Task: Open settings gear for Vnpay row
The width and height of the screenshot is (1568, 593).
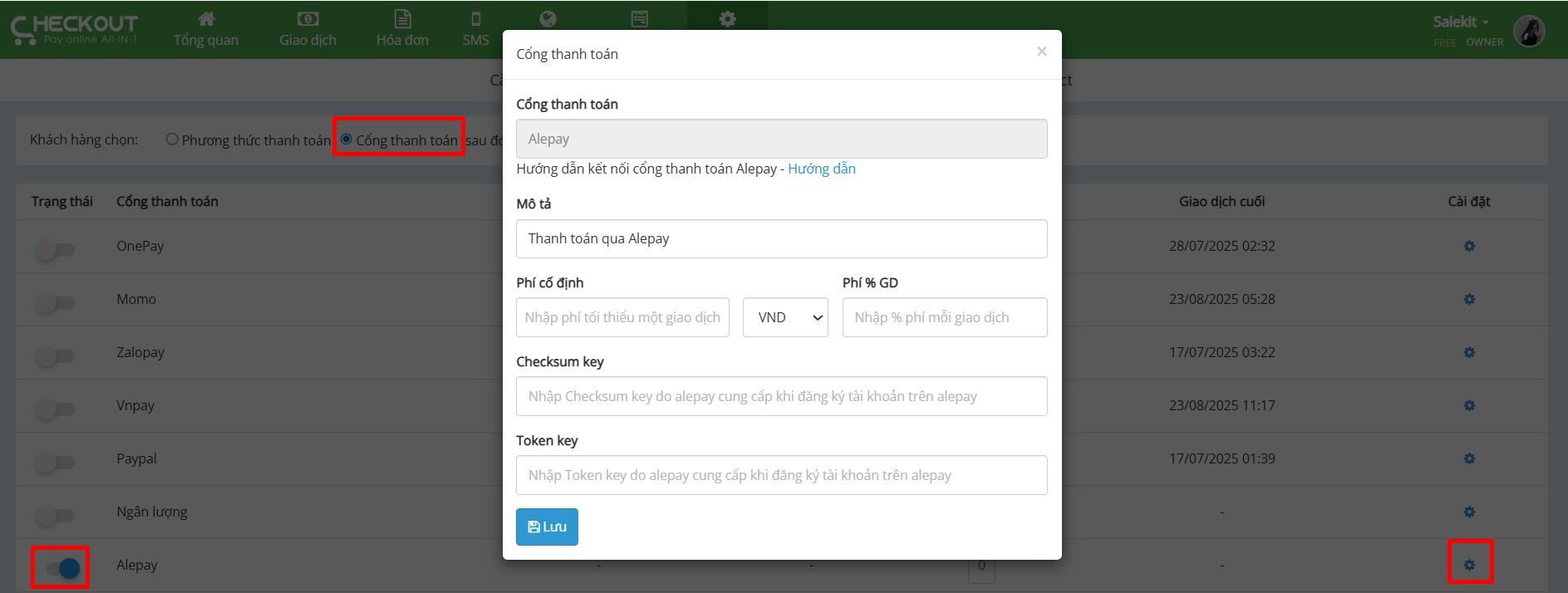Action: pyautogui.click(x=1469, y=406)
